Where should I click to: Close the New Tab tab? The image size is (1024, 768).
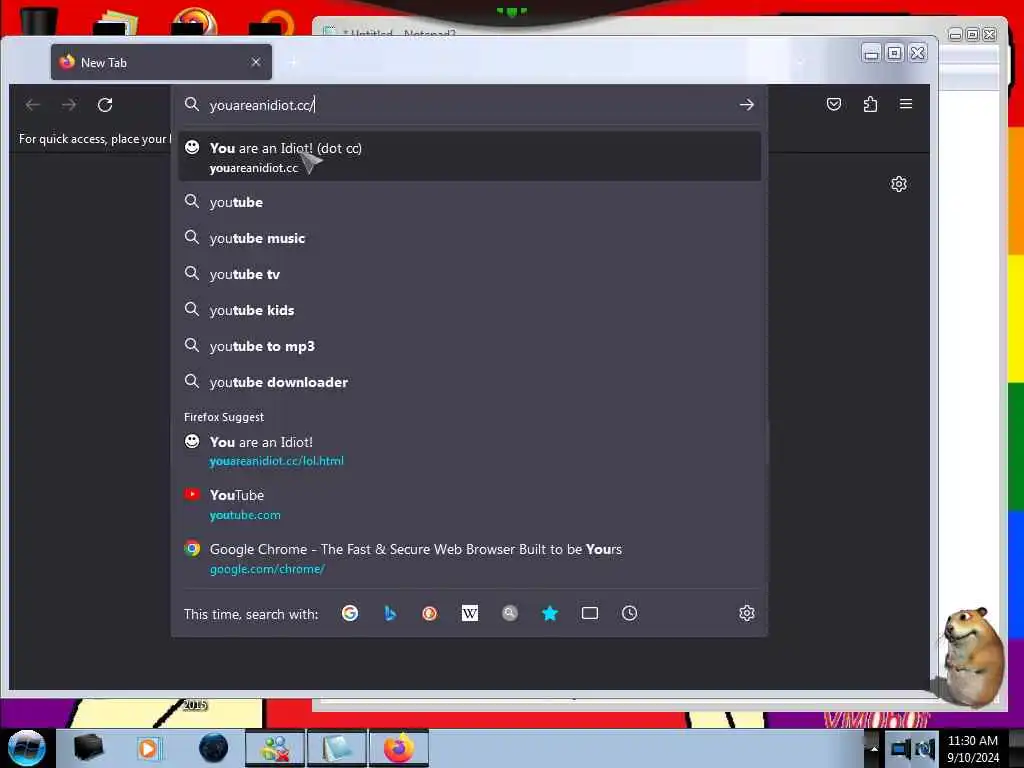point(256,62)
